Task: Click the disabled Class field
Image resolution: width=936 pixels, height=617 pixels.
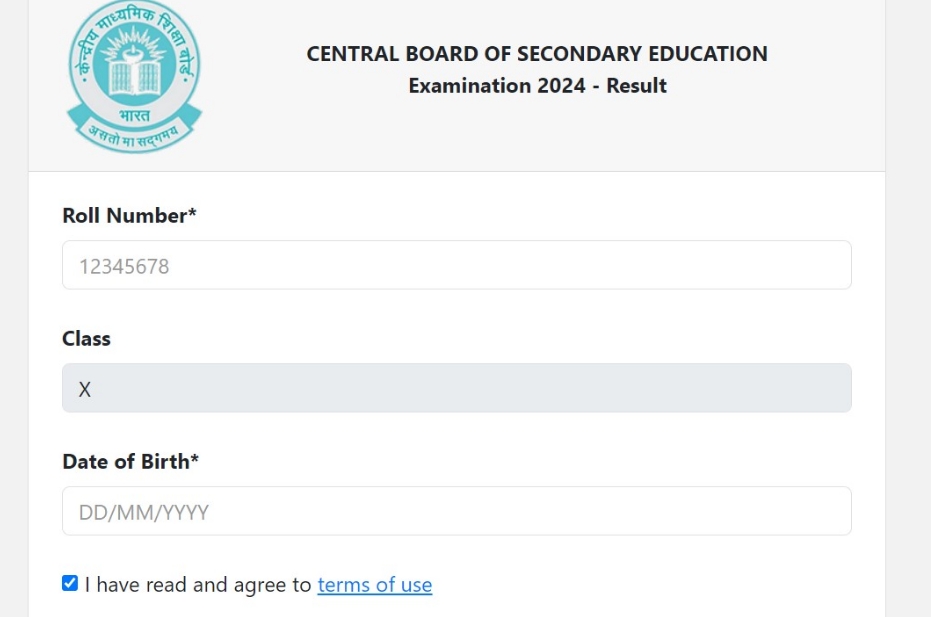Action: point(457,388)
